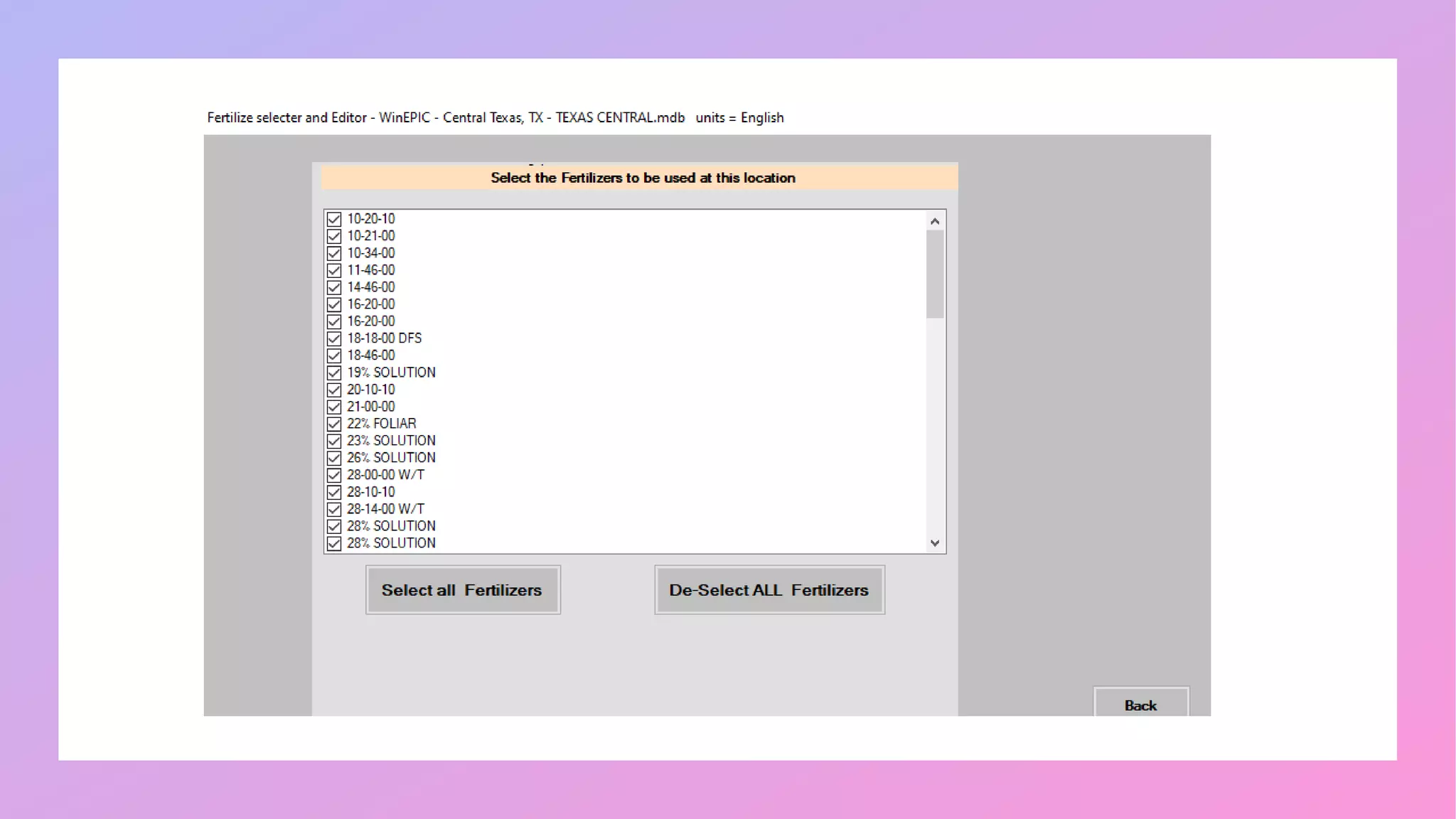This screenshot has height=819, width=1456.
Task: Toggle the 21-00-00 checkbox
Action: [x=334, y=407]
